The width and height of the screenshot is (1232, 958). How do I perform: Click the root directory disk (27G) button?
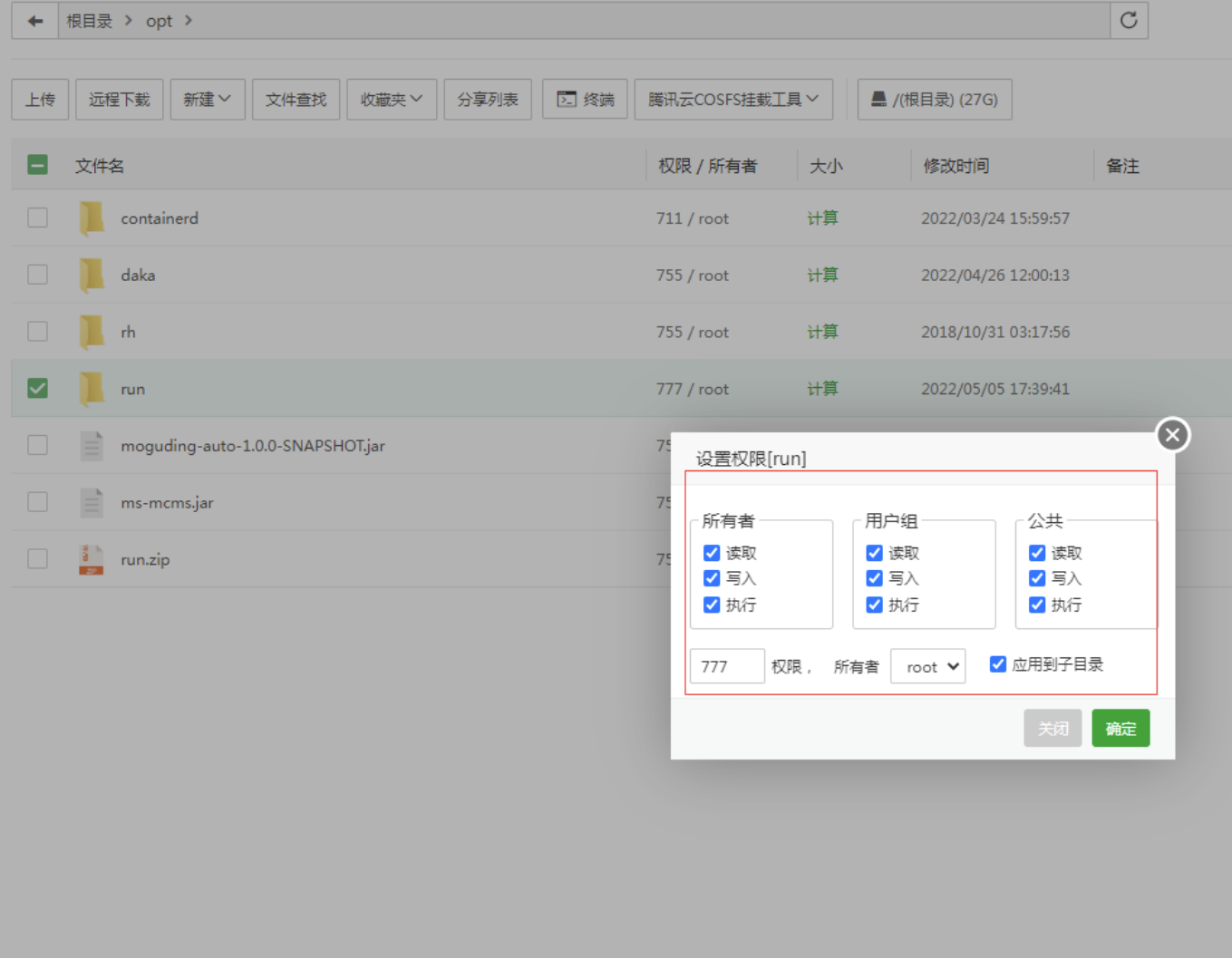(x=934, y=100)
